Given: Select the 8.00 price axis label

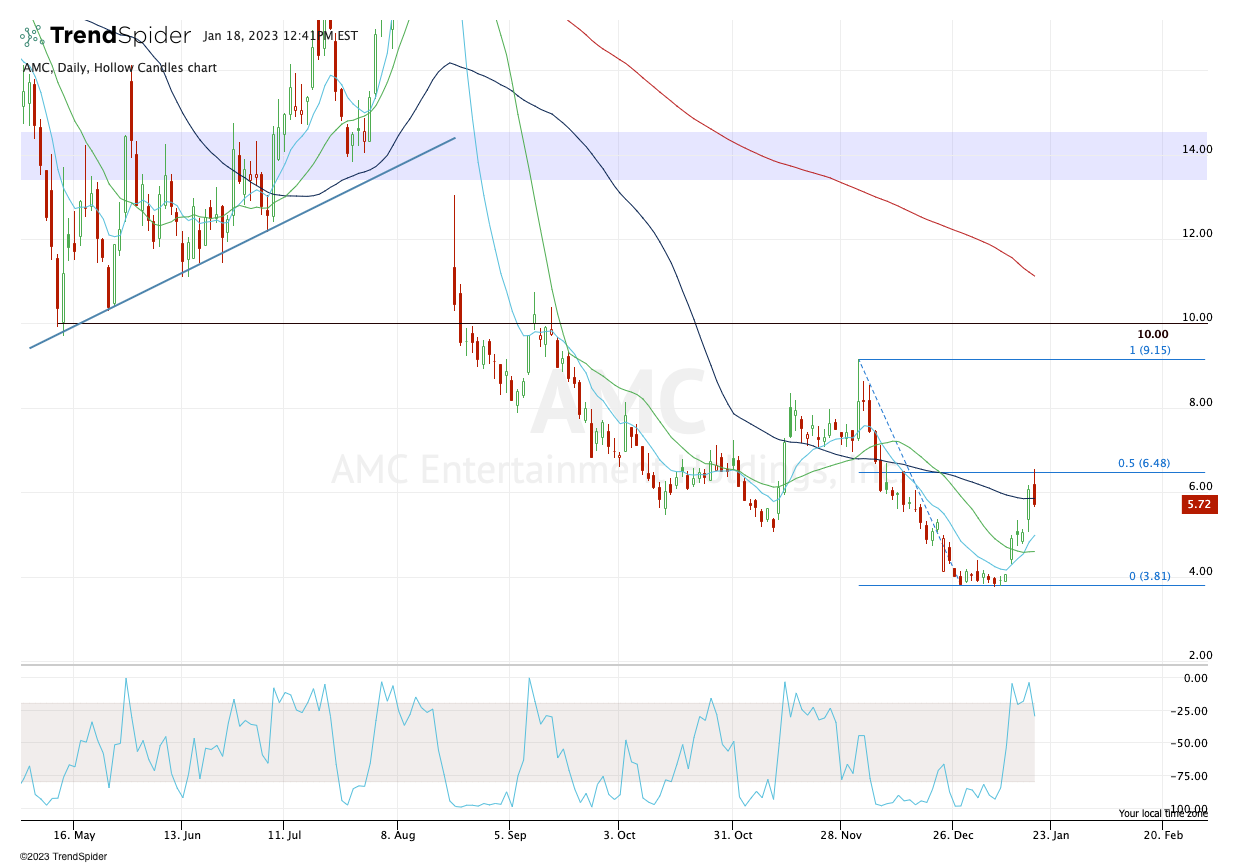Looking at the screenshot, I should pyautogui.click(x=1199, y=402).
